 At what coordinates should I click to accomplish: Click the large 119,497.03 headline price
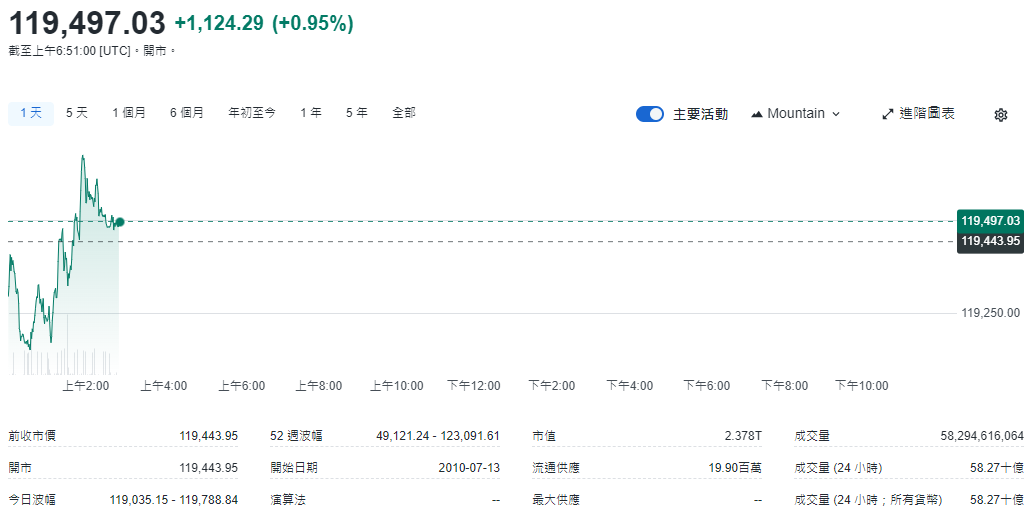tap(87, 23)
